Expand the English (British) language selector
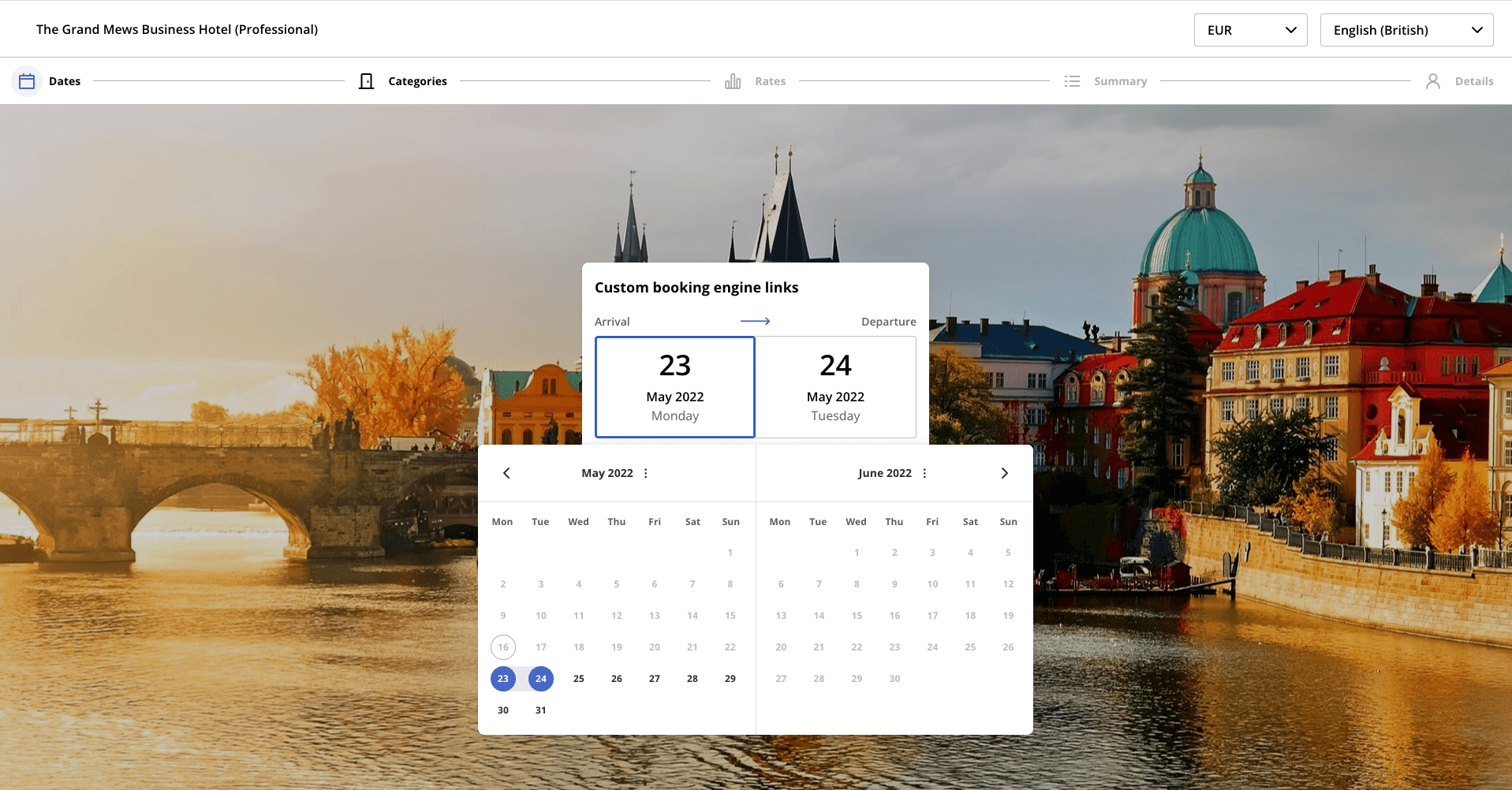Viewport: 1512px width, 790px height. click(1406, 30)
